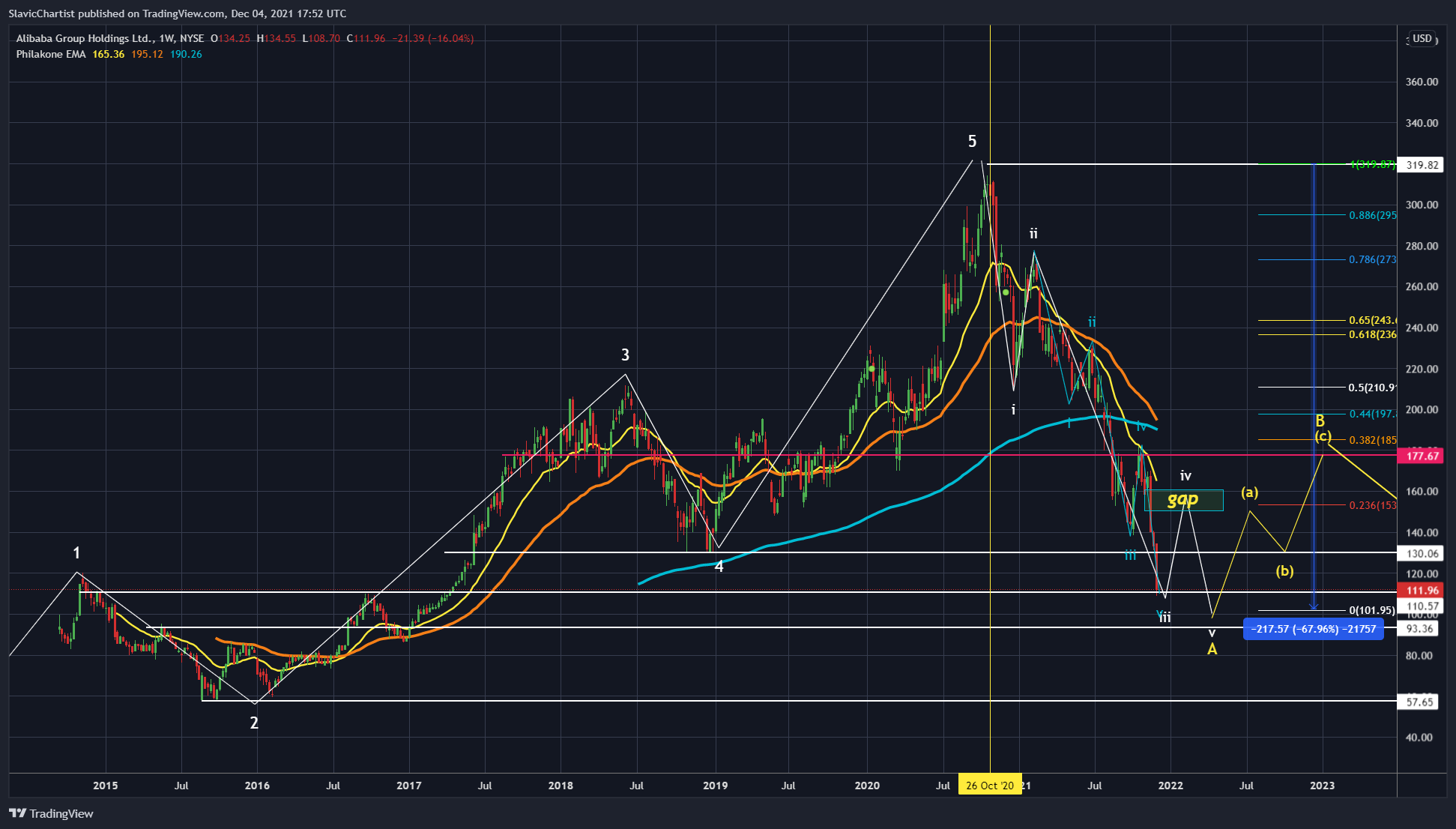
Task: Click the 2023 label on time axis
Action: (x=1322, y=786)
